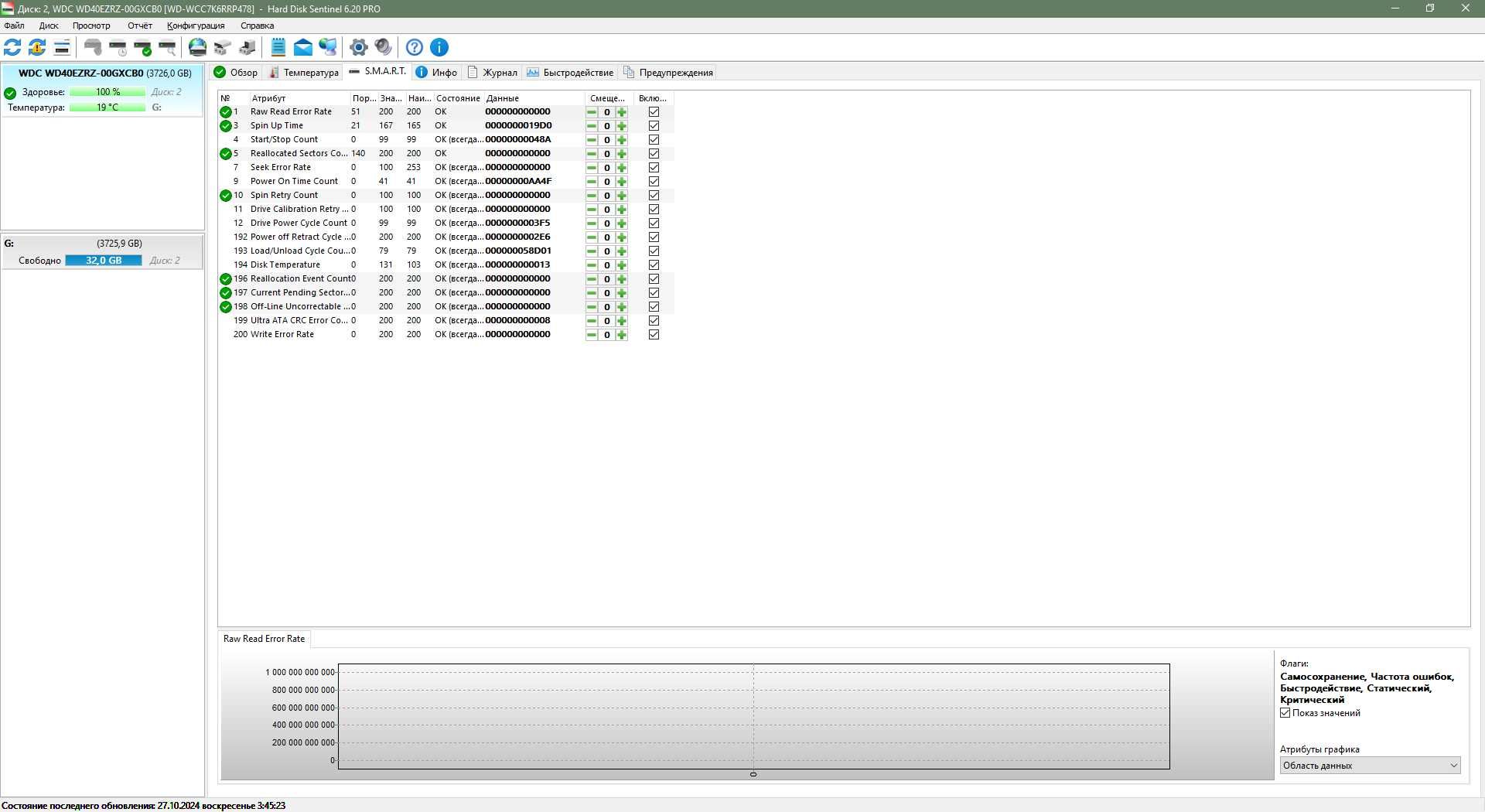1485x812 pixels.
Task: Decrease offset for Seek Error Rate
Action: coord(592,168)
